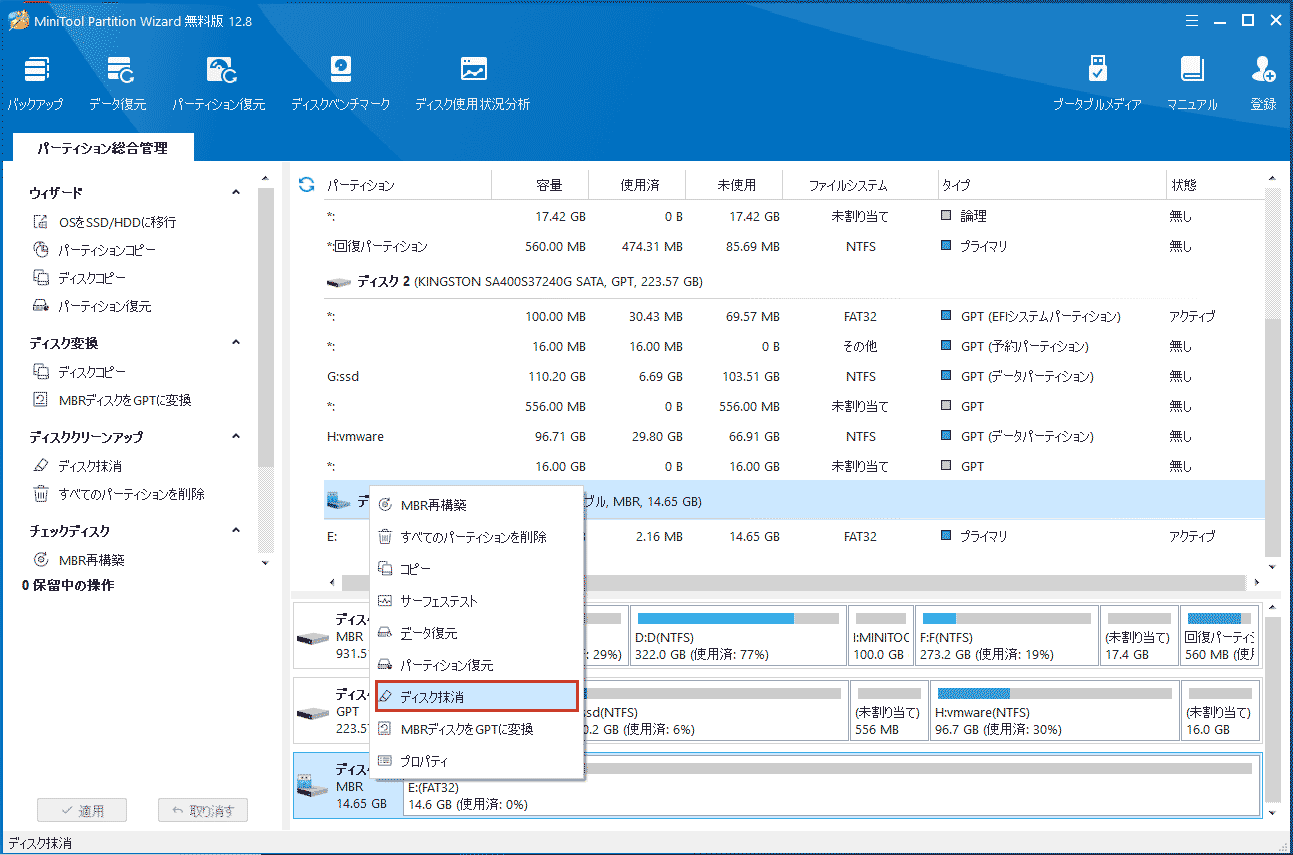Open ディスク使用状況分析 tool
This screenshot has width=1293, height=855.
click(x=473, y=84)
